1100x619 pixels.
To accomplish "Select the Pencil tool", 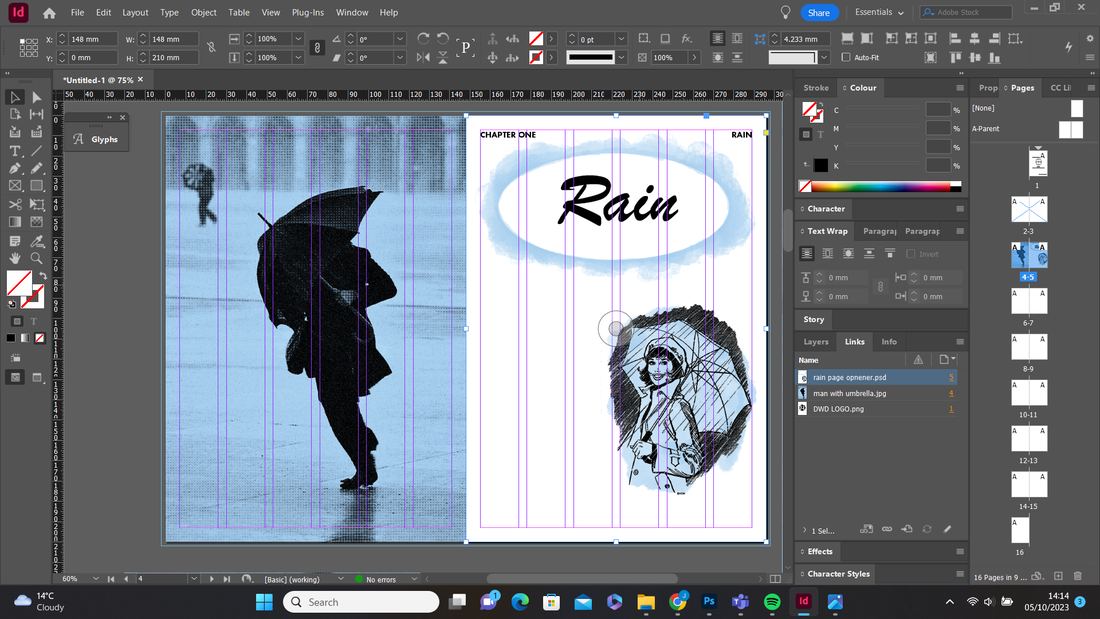I will coord(36,168).
